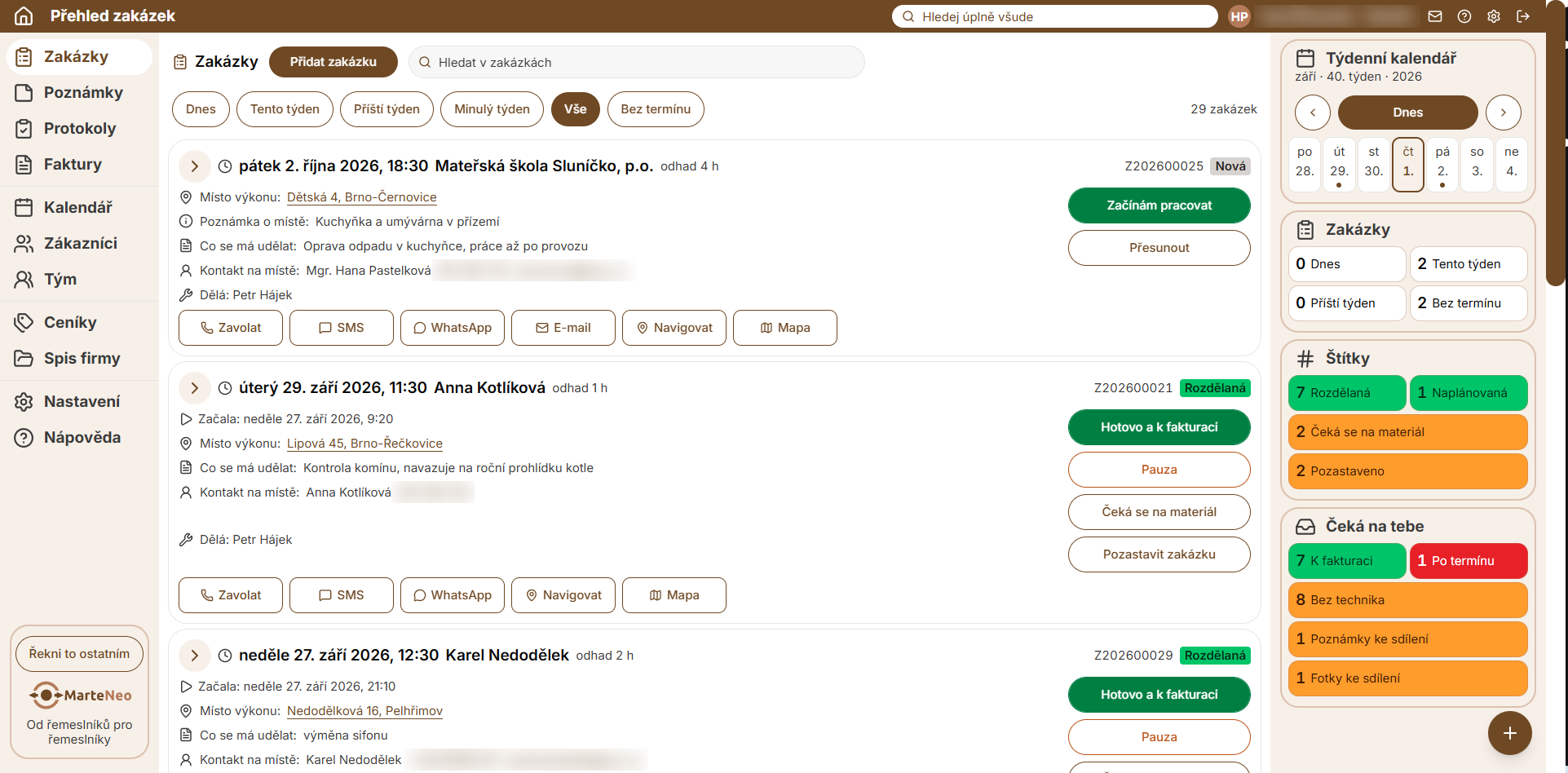Expand the Mateřská škola Sluníčko order
This screenshot has height=773, width=1568.
pyautogui.click(x=194, y=166)
